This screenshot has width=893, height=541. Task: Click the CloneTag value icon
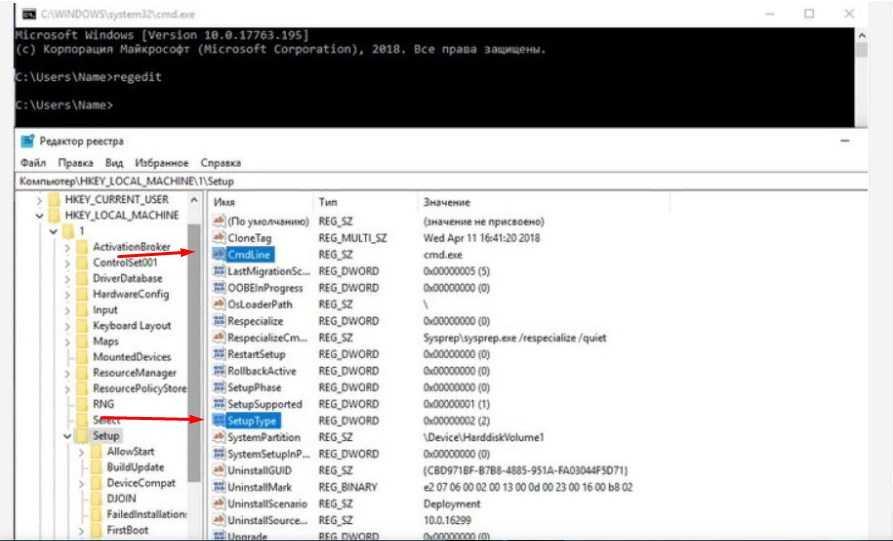[x=219, y=237]
